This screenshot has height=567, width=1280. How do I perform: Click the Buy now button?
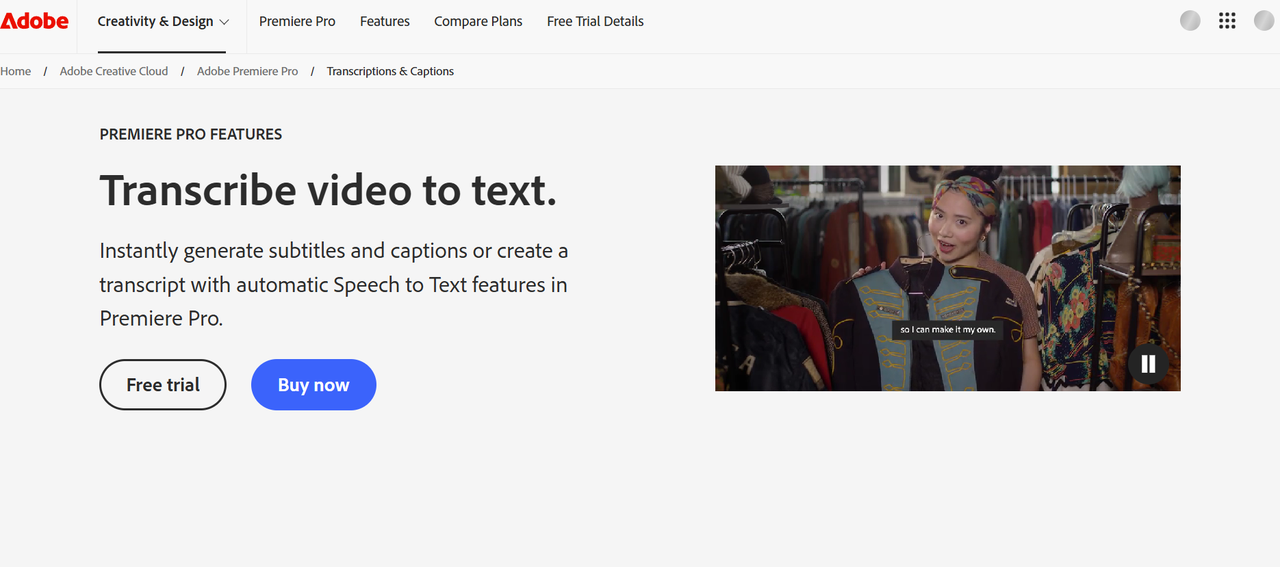pyautogui.click(x=313, y=385)
